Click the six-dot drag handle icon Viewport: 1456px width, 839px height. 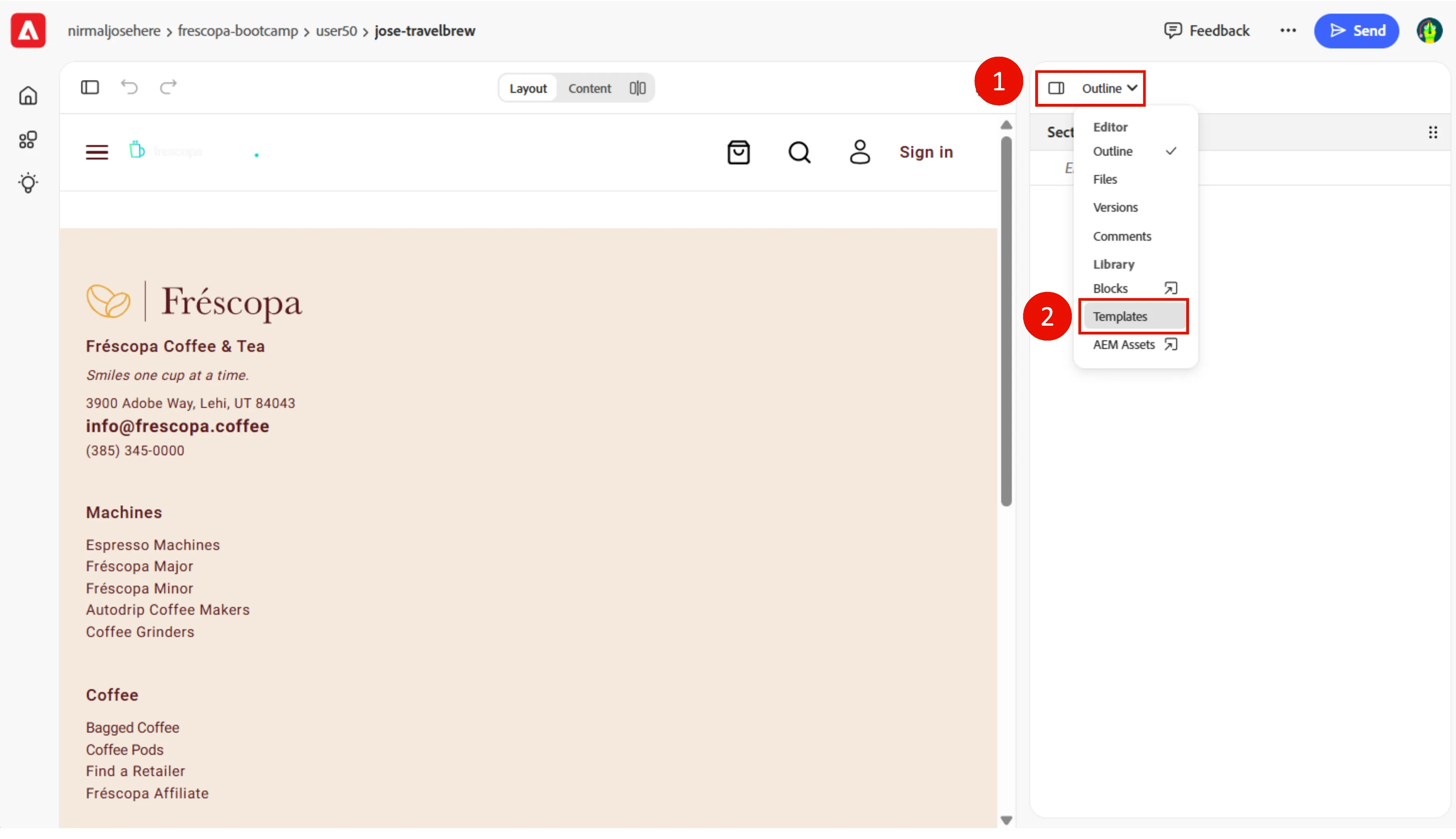click(x=1432, y=132)
